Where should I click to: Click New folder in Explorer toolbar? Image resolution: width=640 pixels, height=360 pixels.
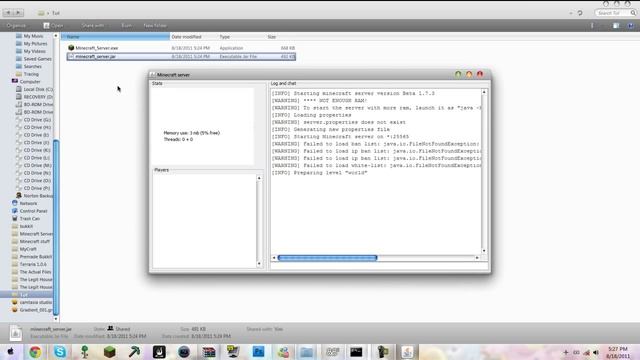coord(155,25)
